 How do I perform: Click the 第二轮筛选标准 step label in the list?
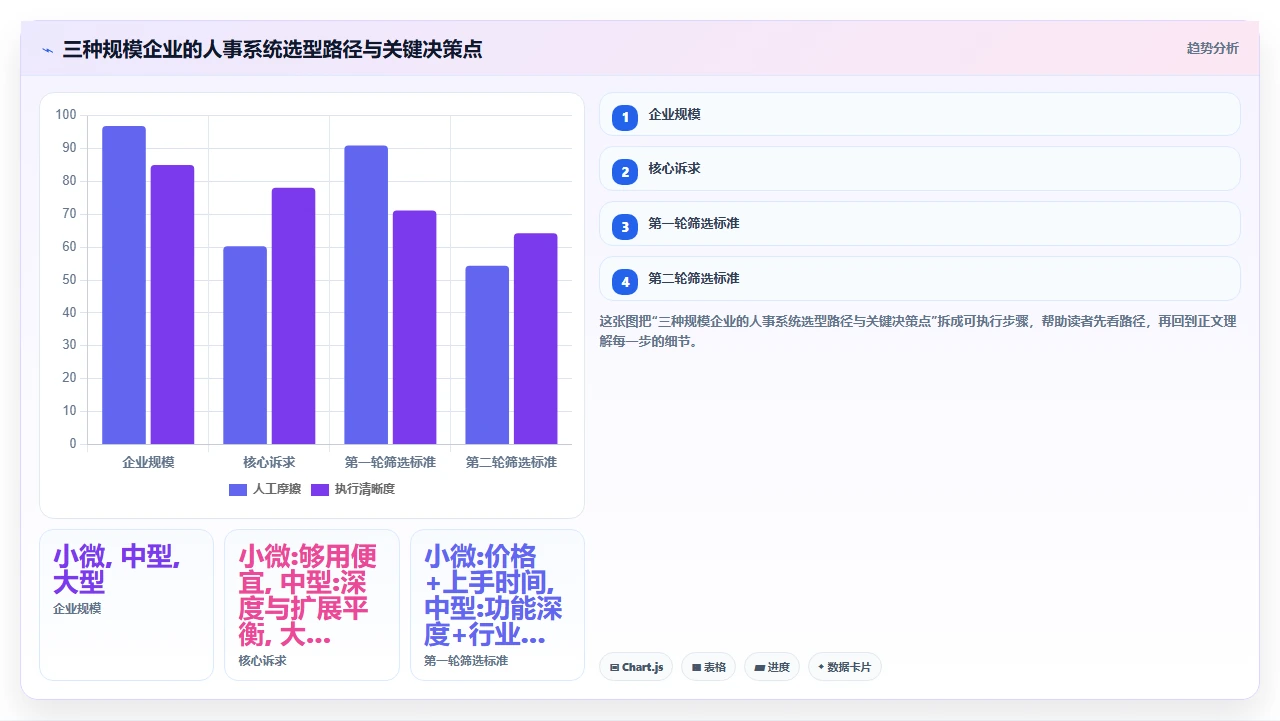coord(694,279)
